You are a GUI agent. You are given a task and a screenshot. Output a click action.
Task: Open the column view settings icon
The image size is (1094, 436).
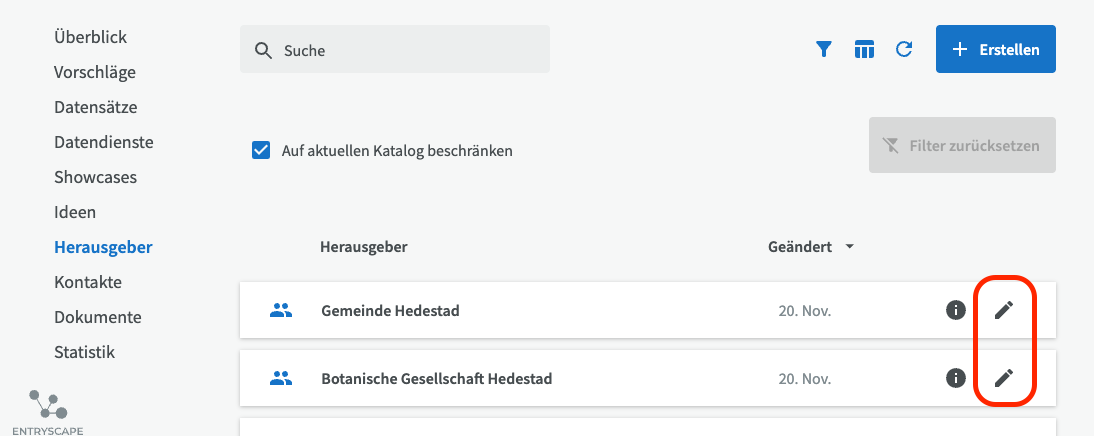pos(864,49)
